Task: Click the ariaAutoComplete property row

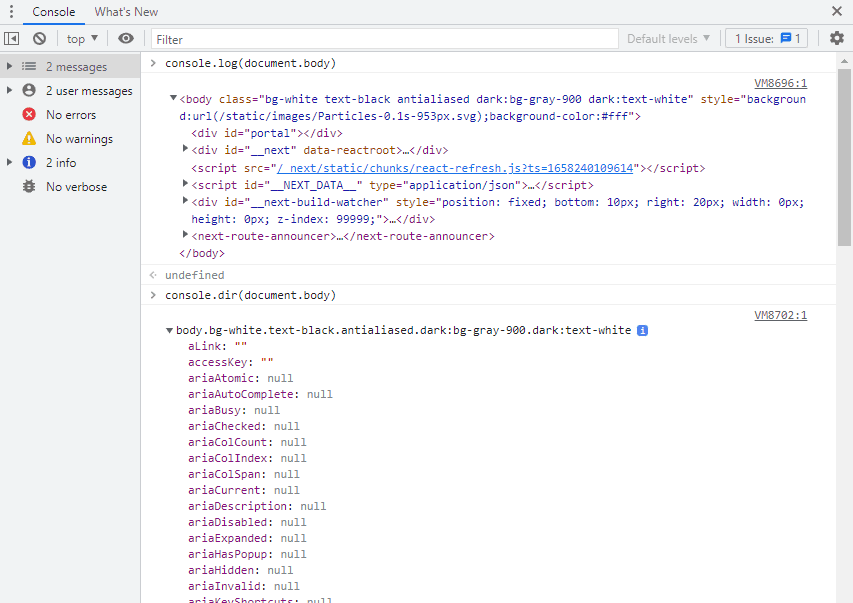Action: click(x=260, y=394)
